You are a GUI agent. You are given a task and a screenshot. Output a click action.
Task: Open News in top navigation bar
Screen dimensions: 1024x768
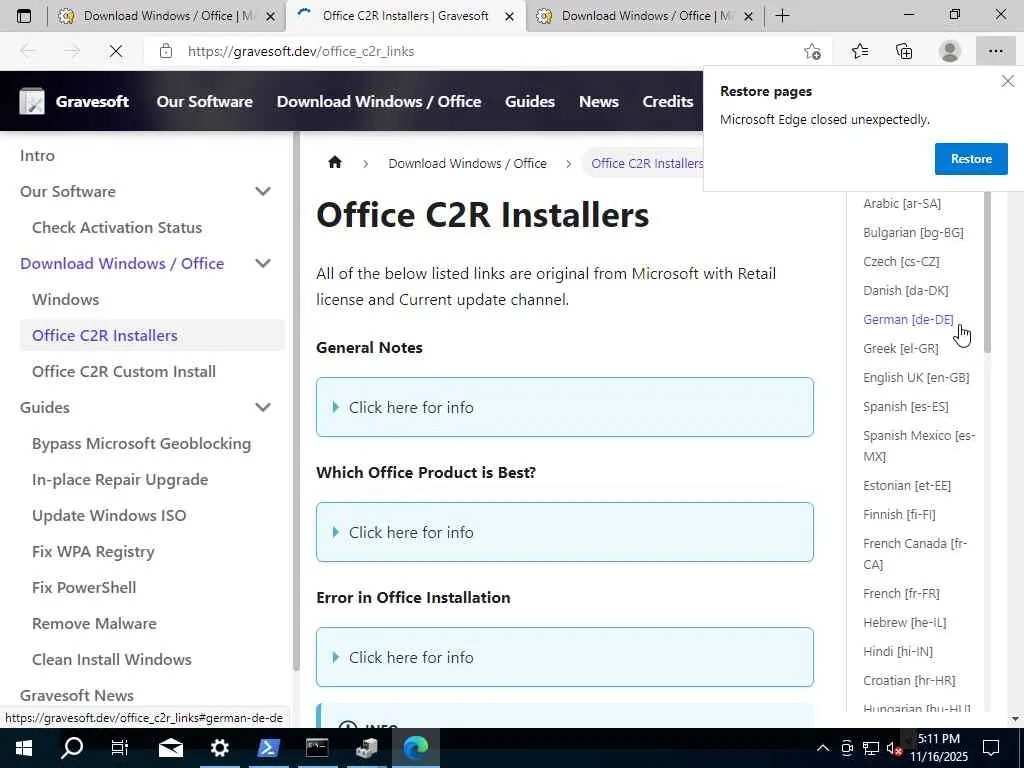click(598, 101)
